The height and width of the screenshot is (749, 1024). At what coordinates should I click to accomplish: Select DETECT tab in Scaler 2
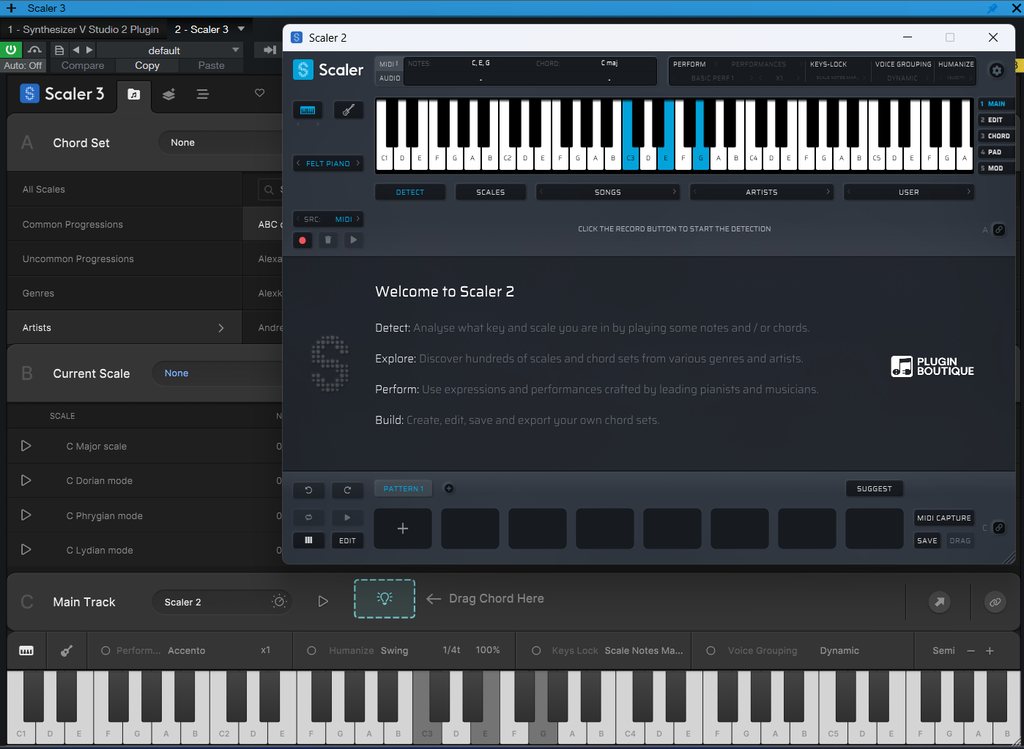point(410,192)
